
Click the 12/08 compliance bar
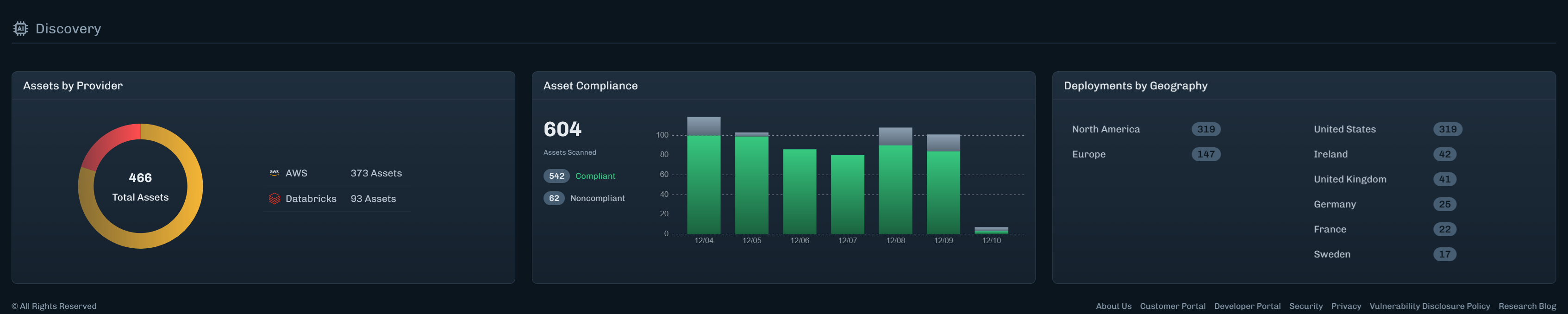(895, 188)
